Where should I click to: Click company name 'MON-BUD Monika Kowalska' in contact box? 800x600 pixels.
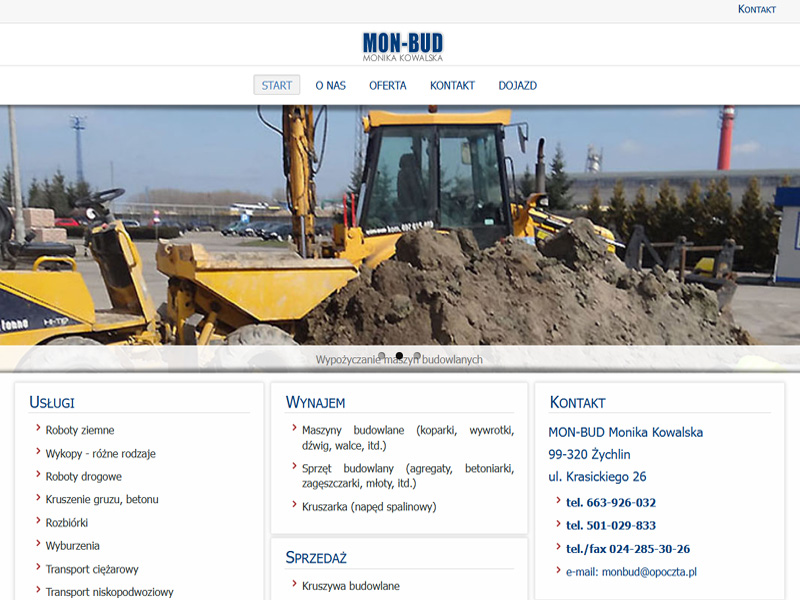(x=626, y=432)
